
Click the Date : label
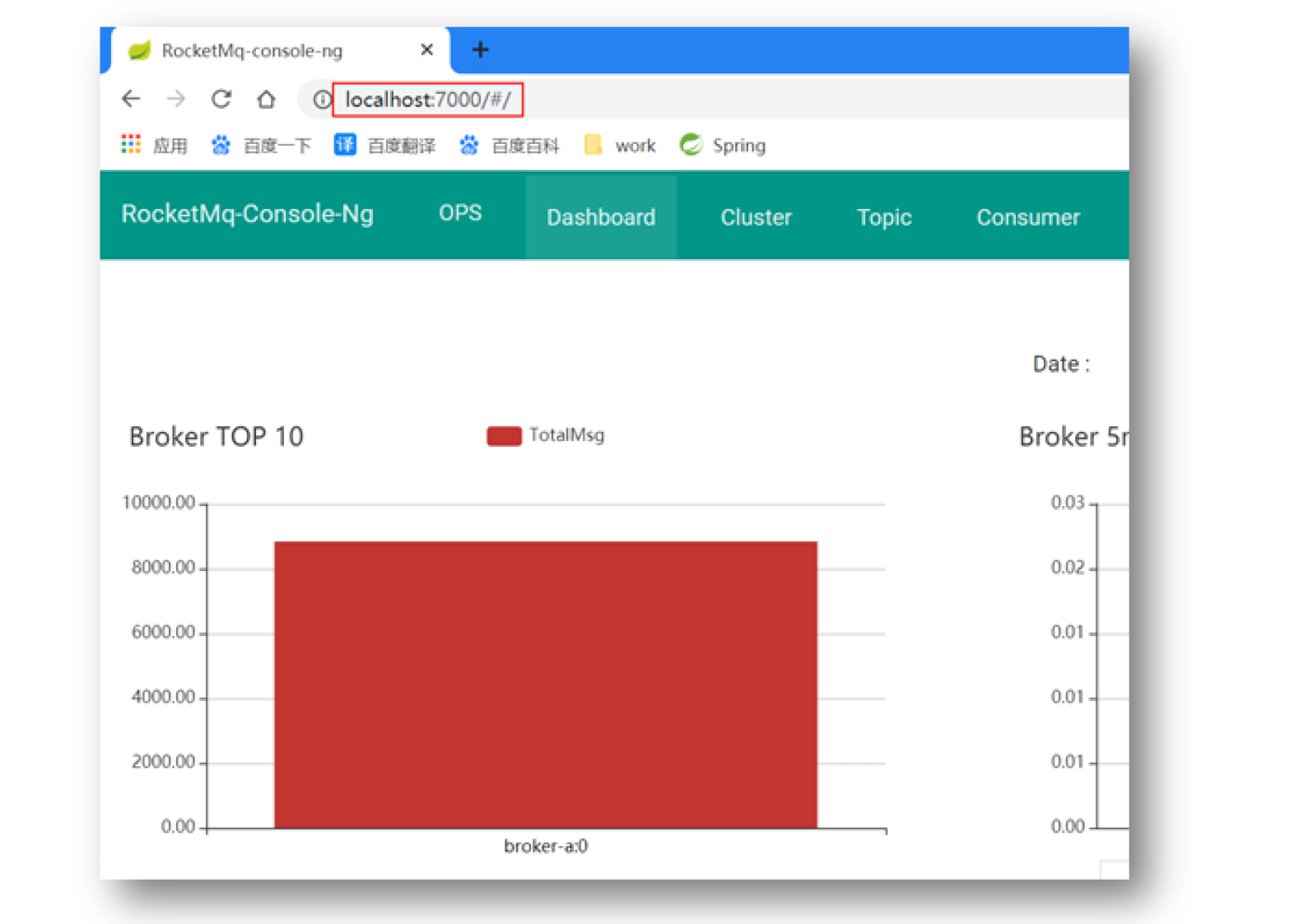click(x=1062, y=364)
